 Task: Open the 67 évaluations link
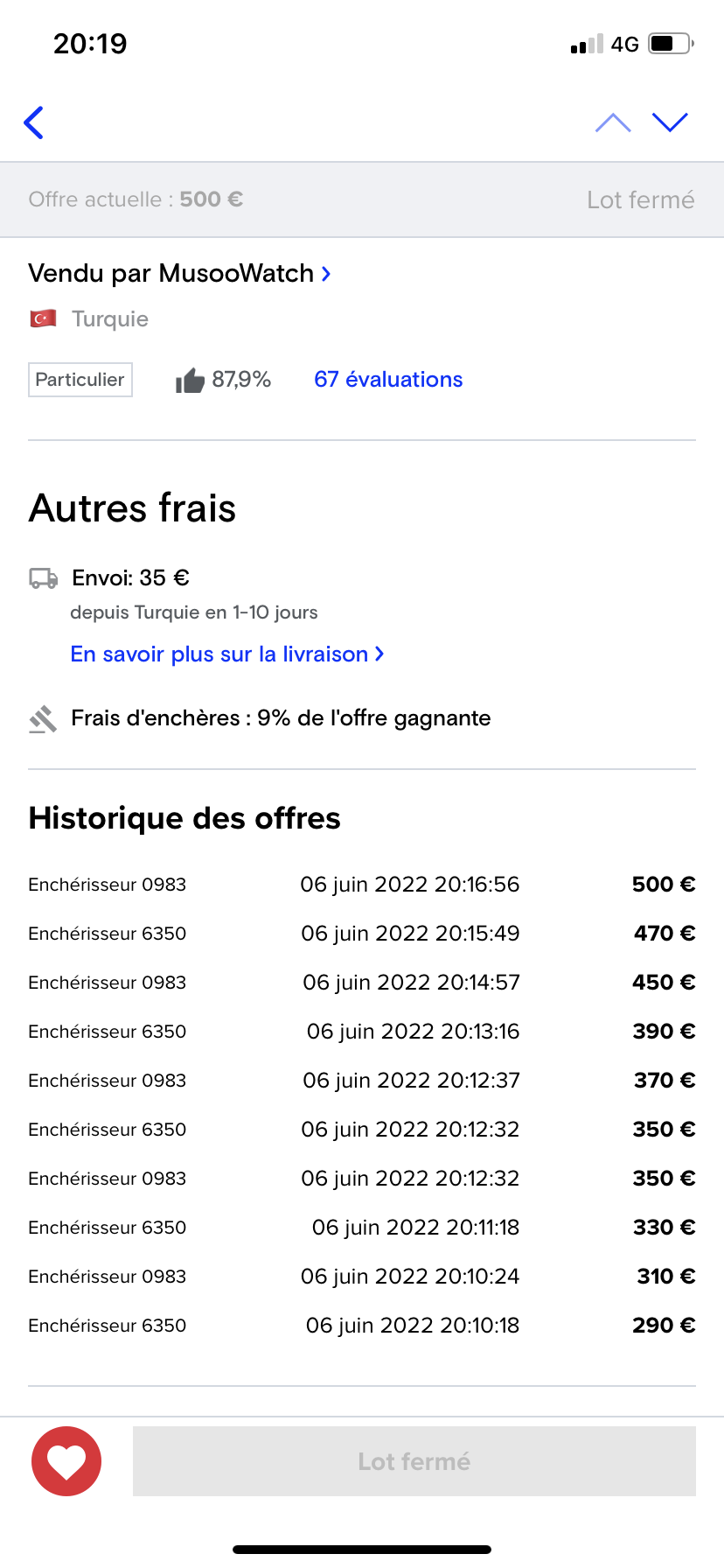388,379
